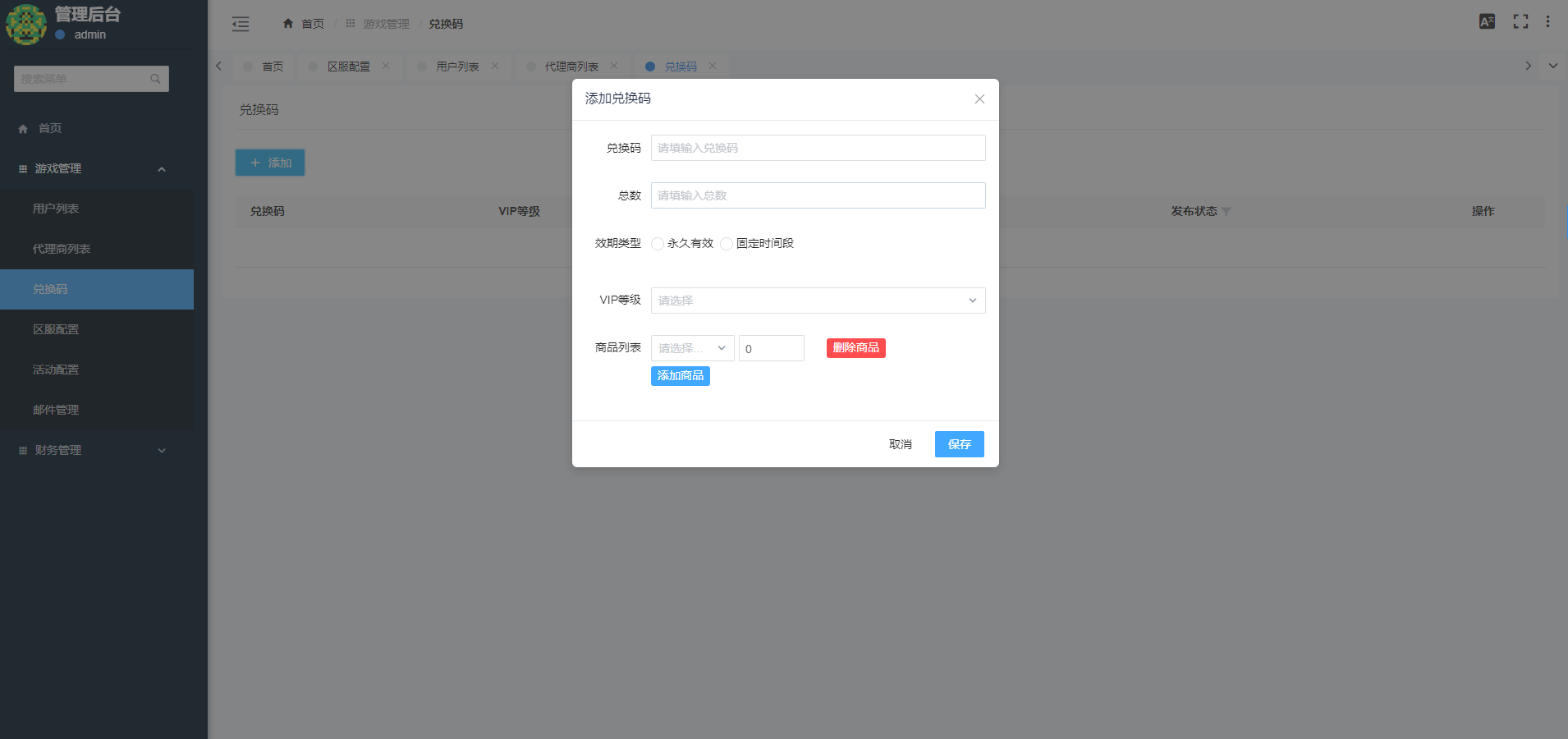Close the 用户列表 tab
1568x739 pixels.
[x=495, y=66]
